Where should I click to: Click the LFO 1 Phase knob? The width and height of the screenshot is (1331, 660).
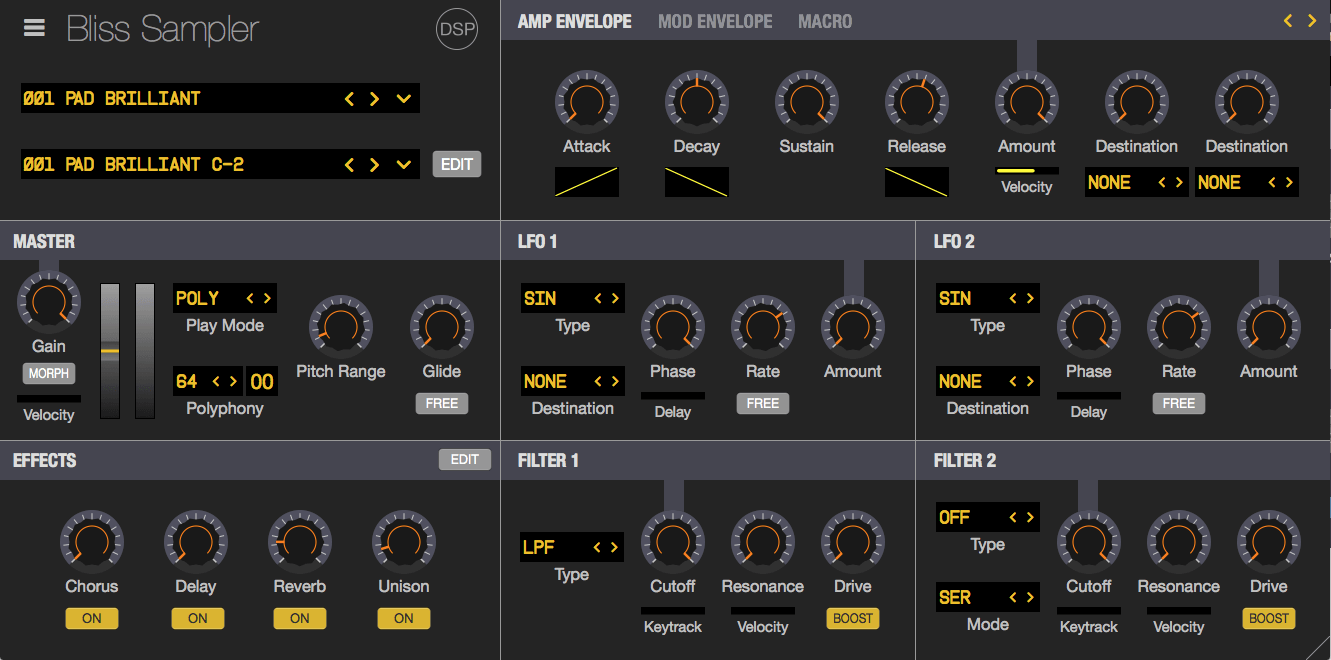coord(673,326)
